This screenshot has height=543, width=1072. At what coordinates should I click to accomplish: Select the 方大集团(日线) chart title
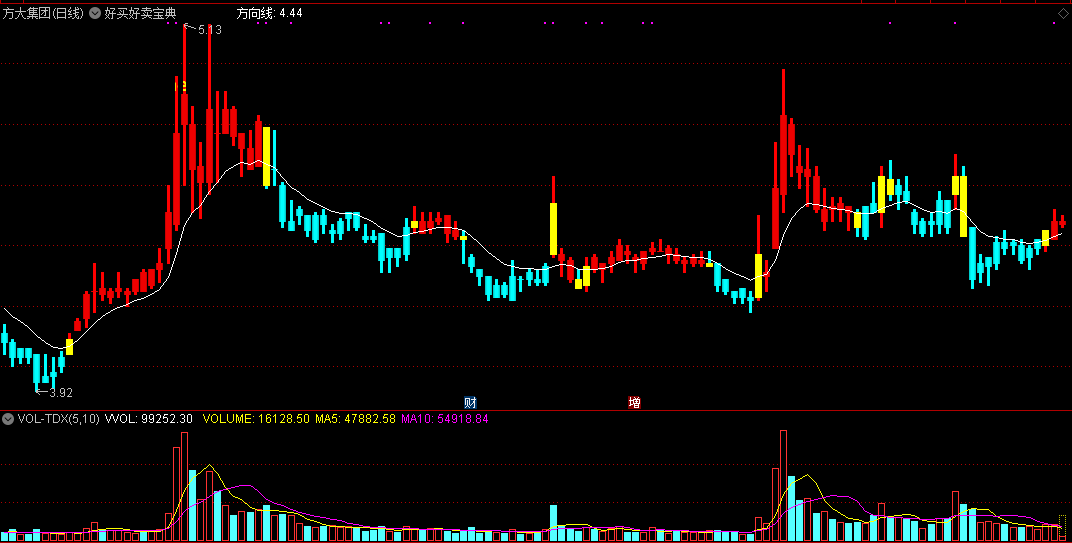tap(43, 13)
